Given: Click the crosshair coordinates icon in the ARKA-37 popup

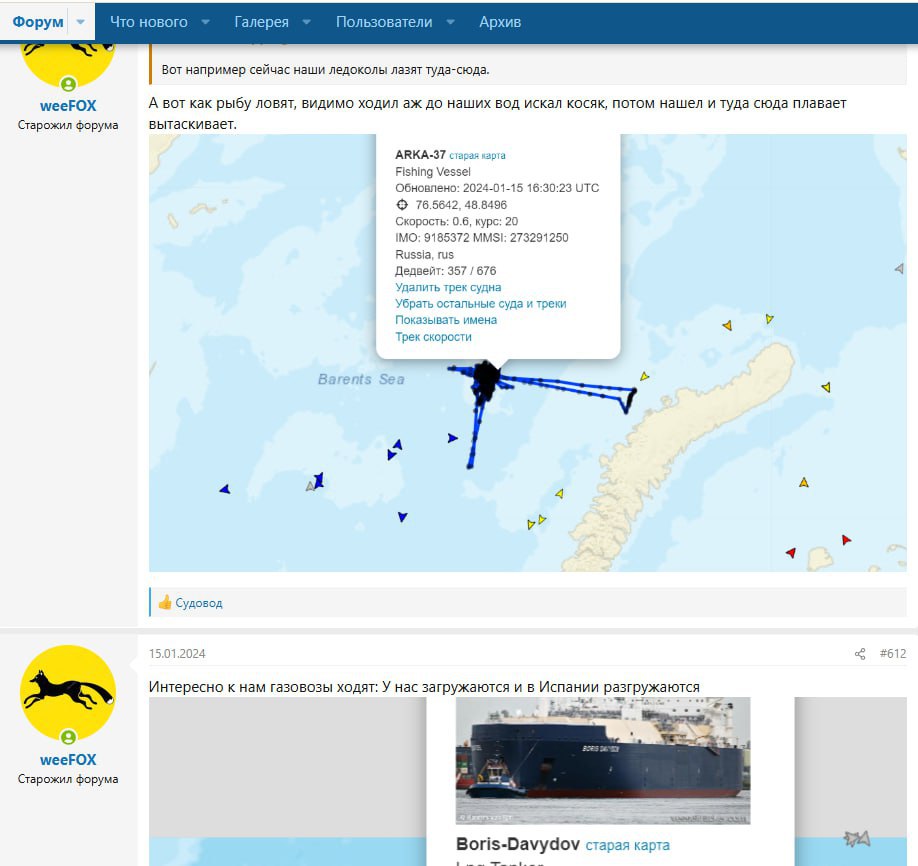Looking at the screenshot, I should pyautogui.click(x=402, y=205).
